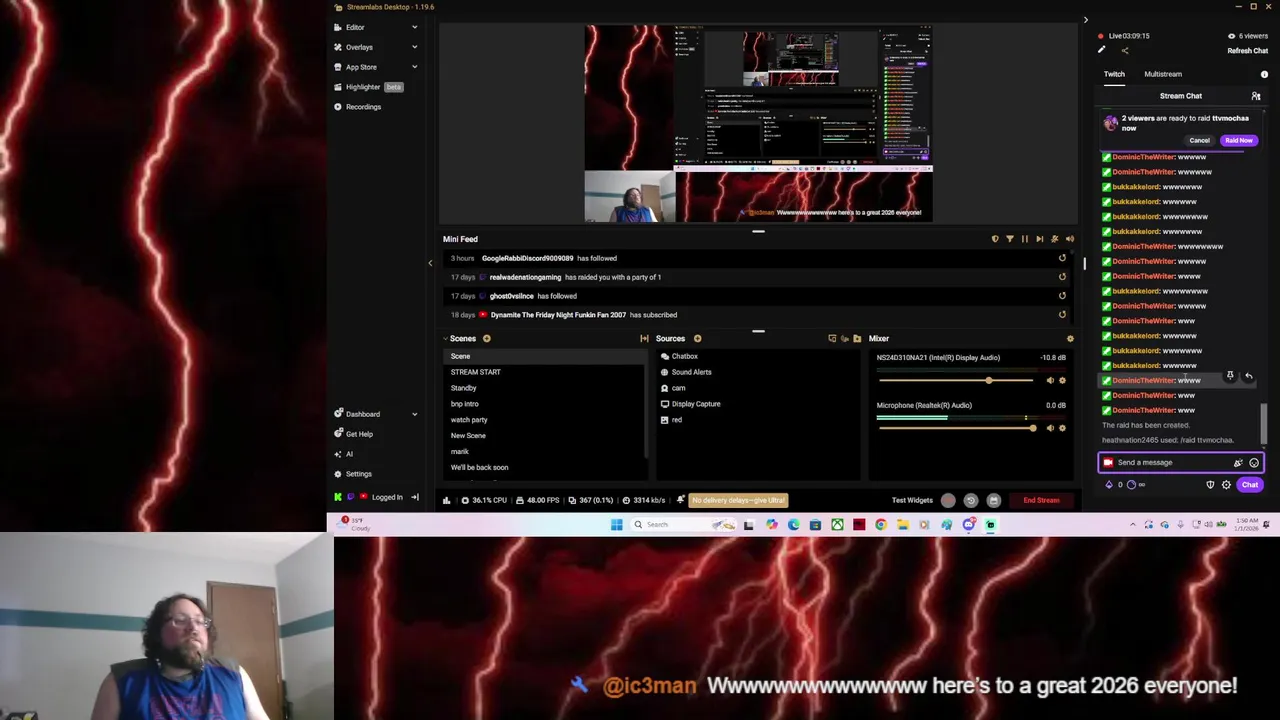
Task: Click the add folder icon in Sources header
Action: (x=857, y=339)
